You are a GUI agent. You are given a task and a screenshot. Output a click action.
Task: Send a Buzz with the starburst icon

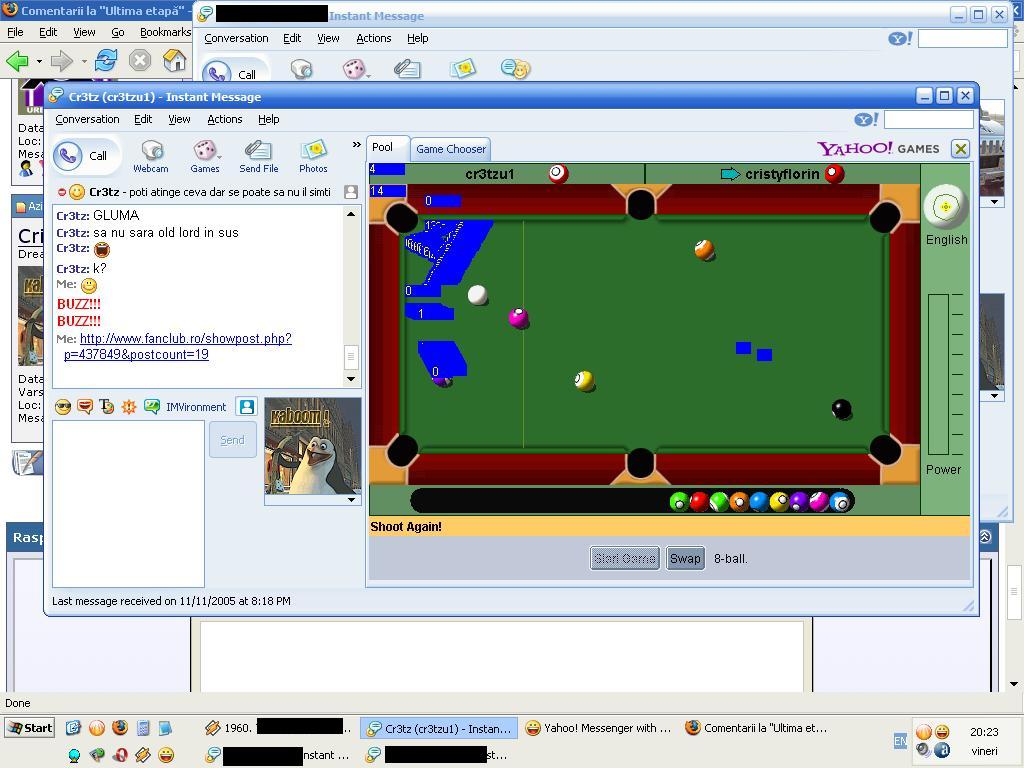coord(129,407)
